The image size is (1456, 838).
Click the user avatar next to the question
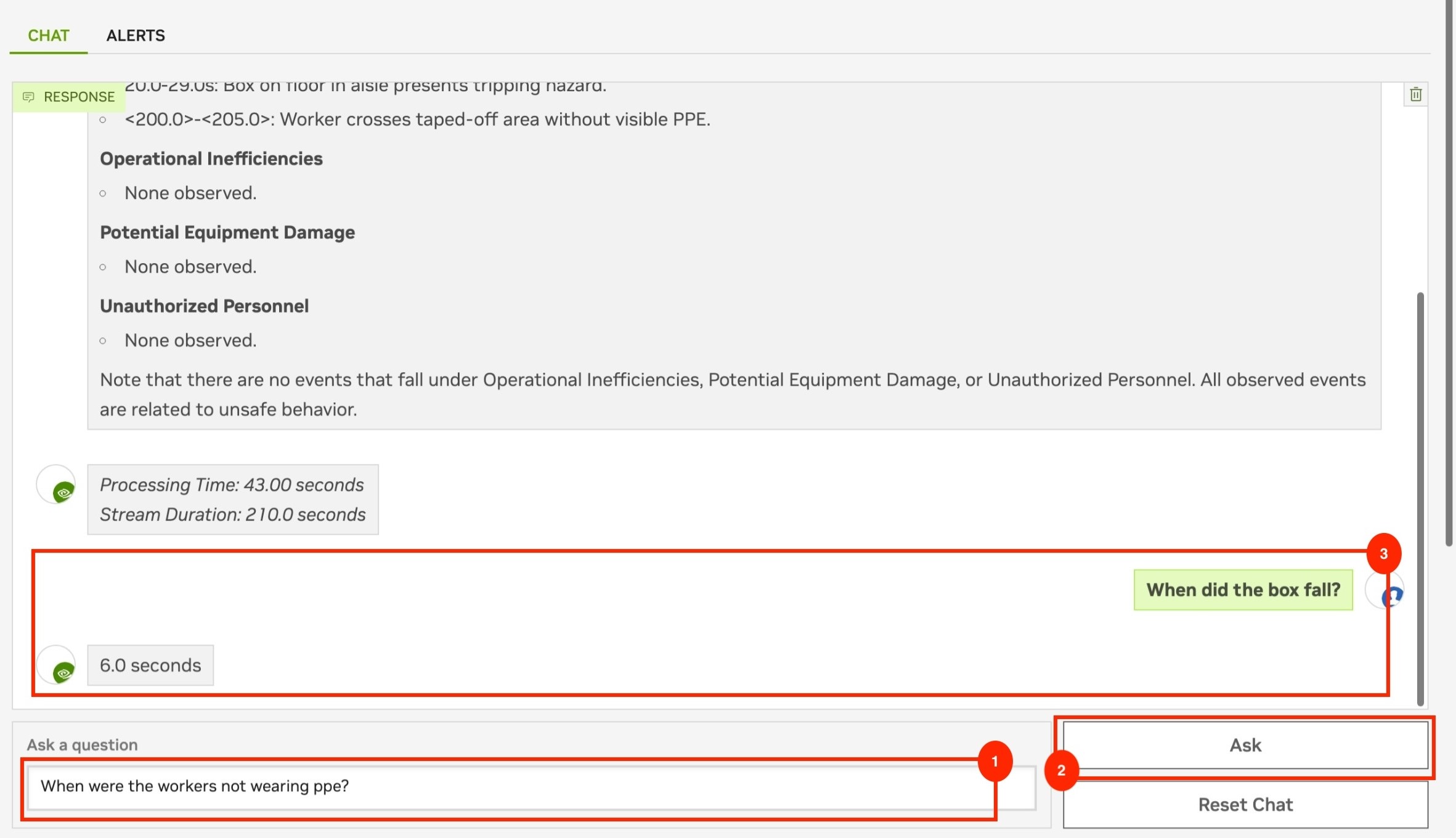pos(1385,590)
